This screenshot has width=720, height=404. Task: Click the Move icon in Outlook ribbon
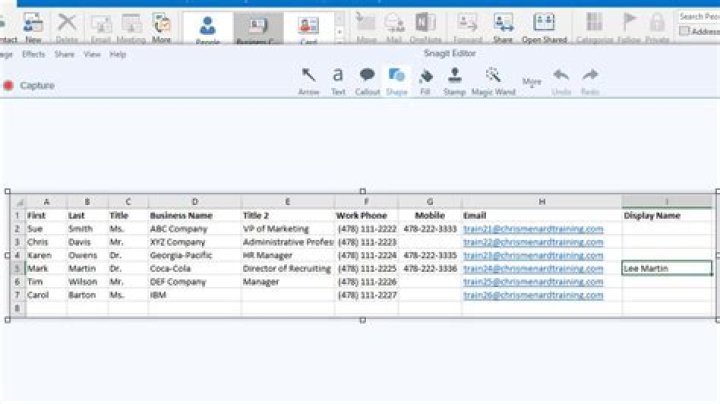[366, 28]
